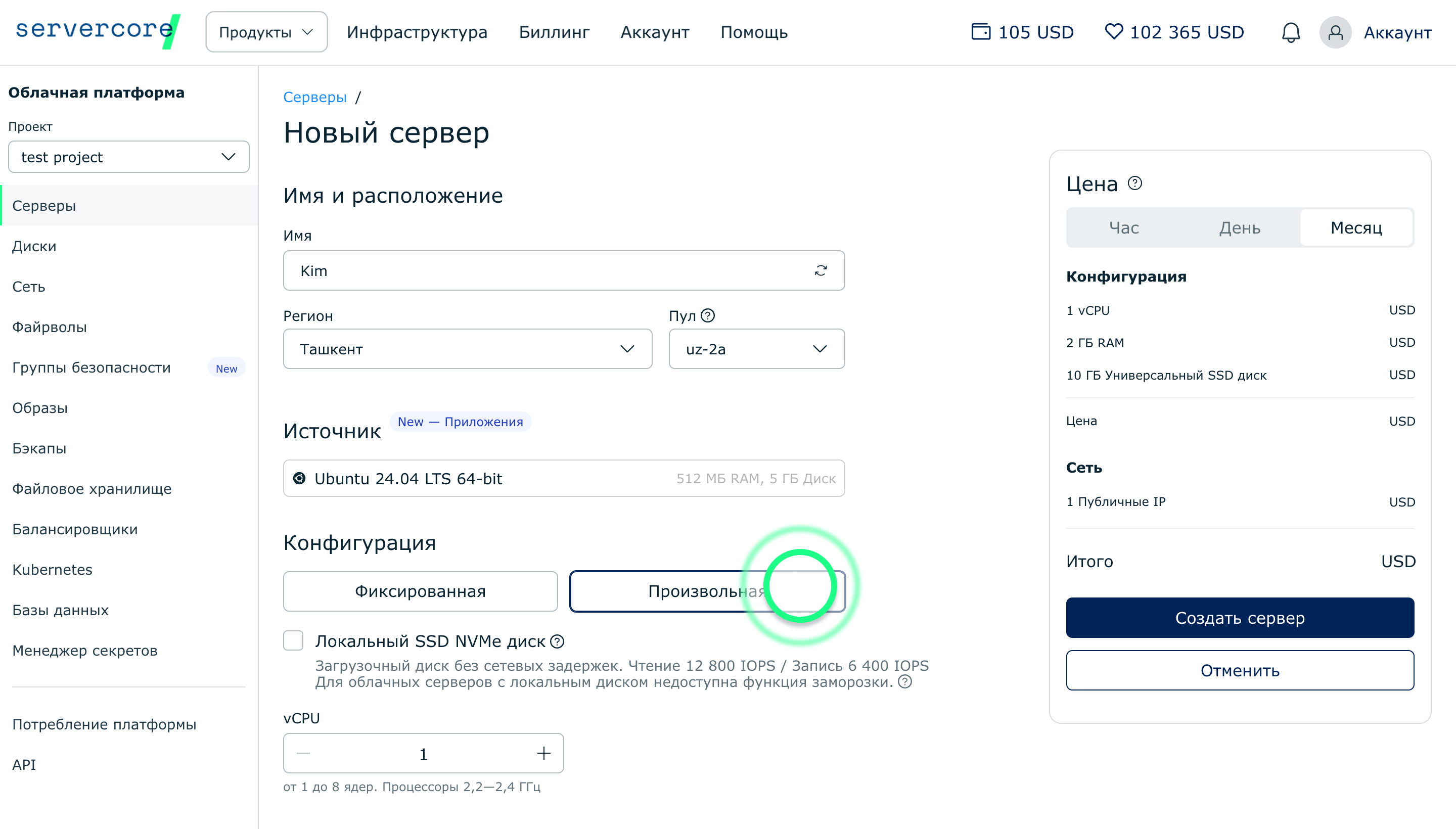
Task: Open the Пул dropdown uz-2a
Action: click(x=756, y=348)
